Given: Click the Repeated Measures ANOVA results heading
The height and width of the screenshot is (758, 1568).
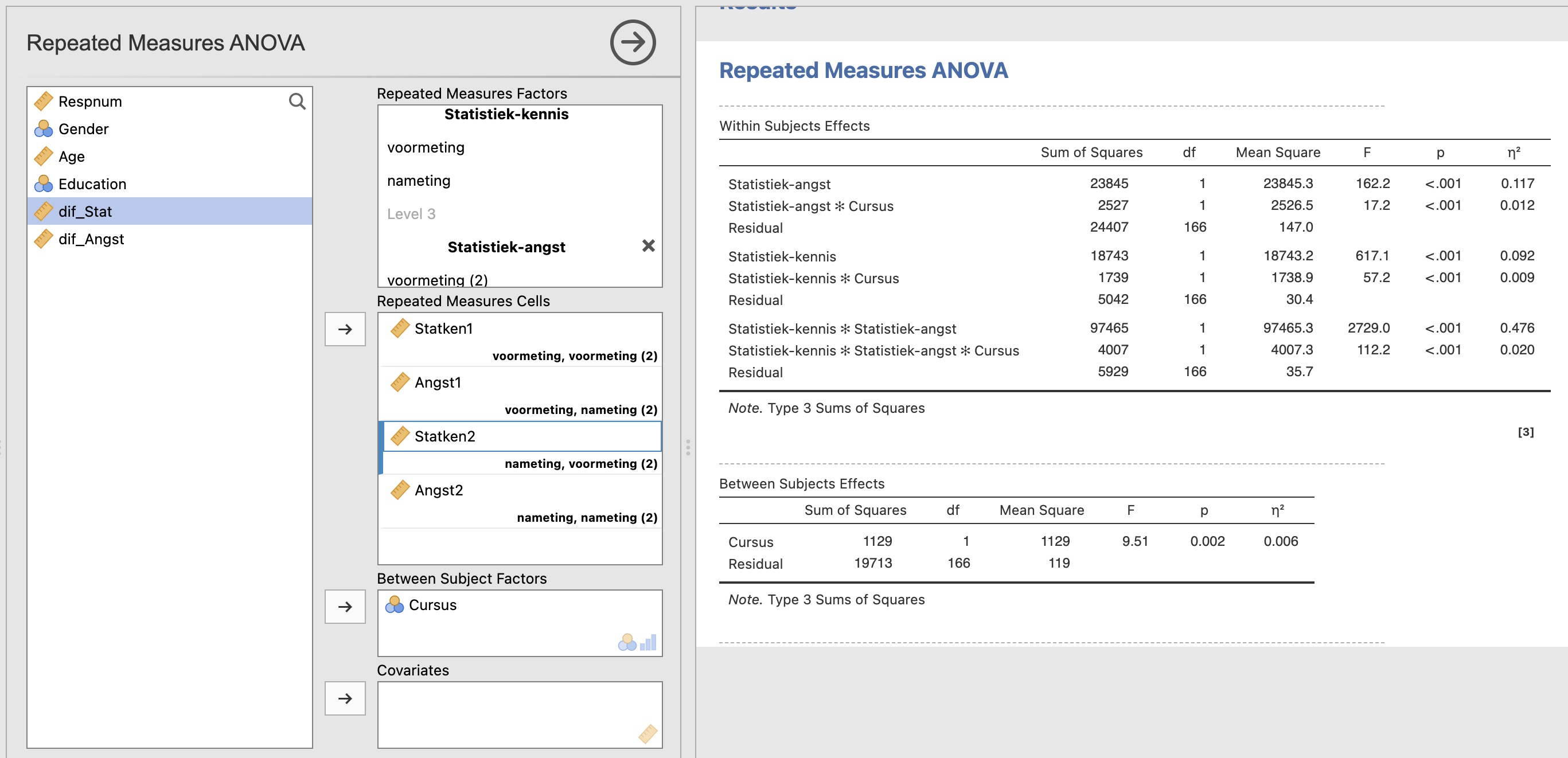Looking at the screenshot, I should pyautogui.click(x=863, y=71).
